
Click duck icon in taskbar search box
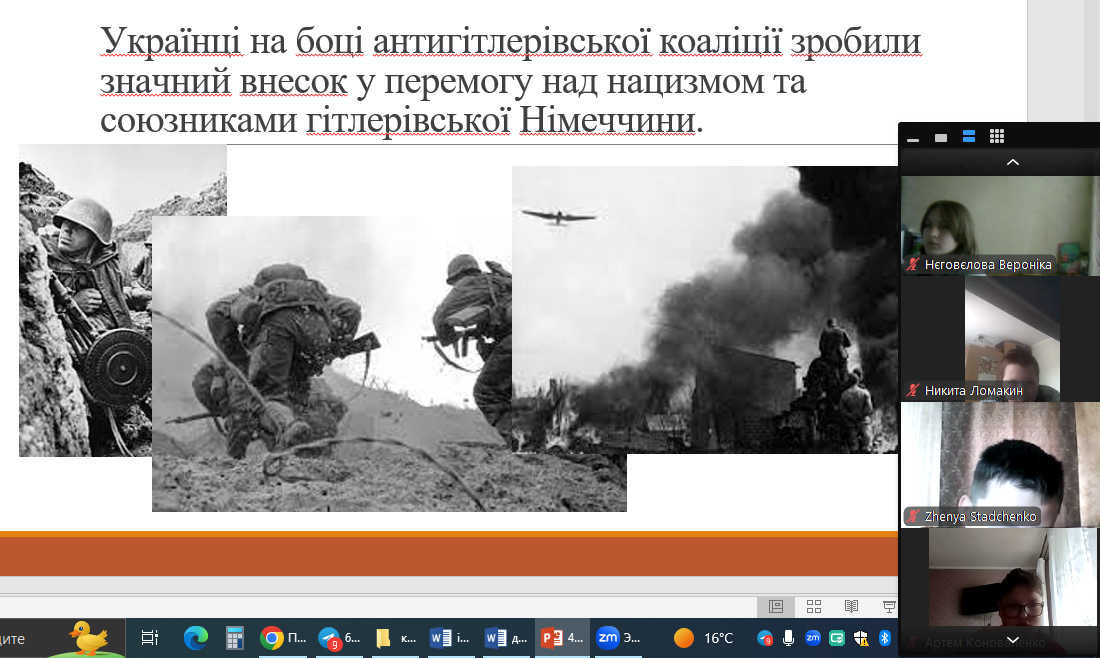coord(88,638)
